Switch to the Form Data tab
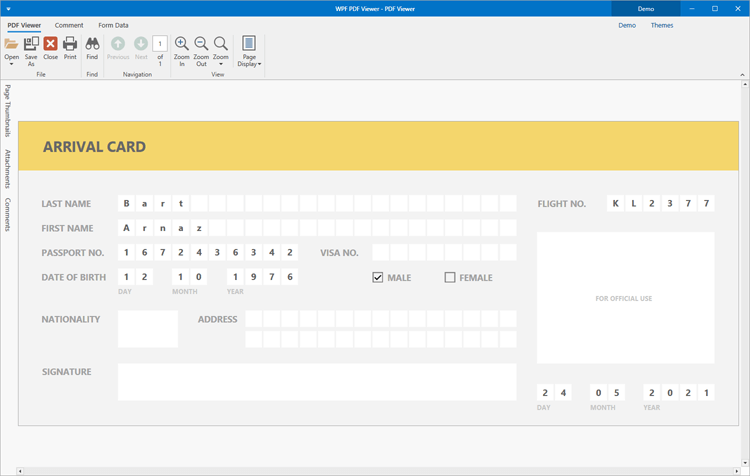 [113, 25]
